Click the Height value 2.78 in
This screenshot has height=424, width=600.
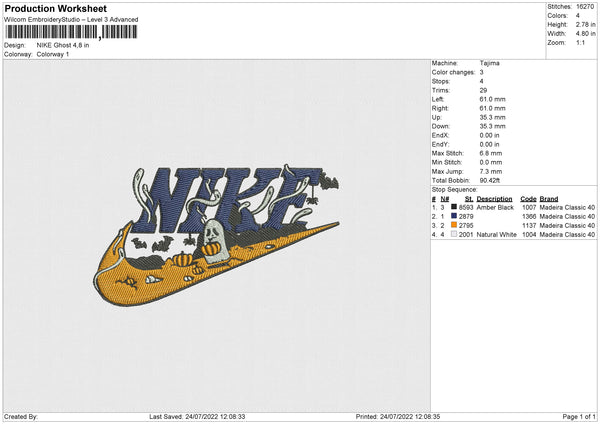tap(585, 24)
